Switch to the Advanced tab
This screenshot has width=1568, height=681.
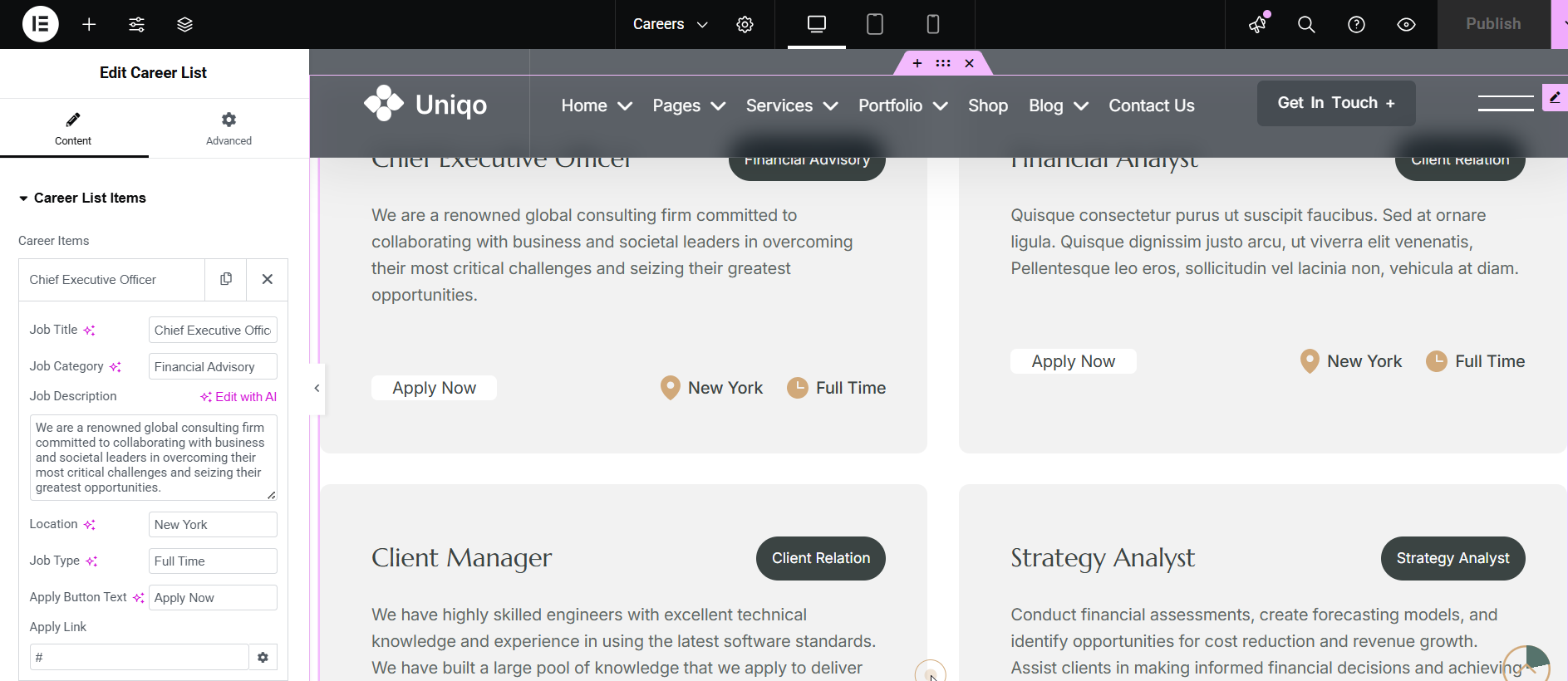(x=229, y=129)
